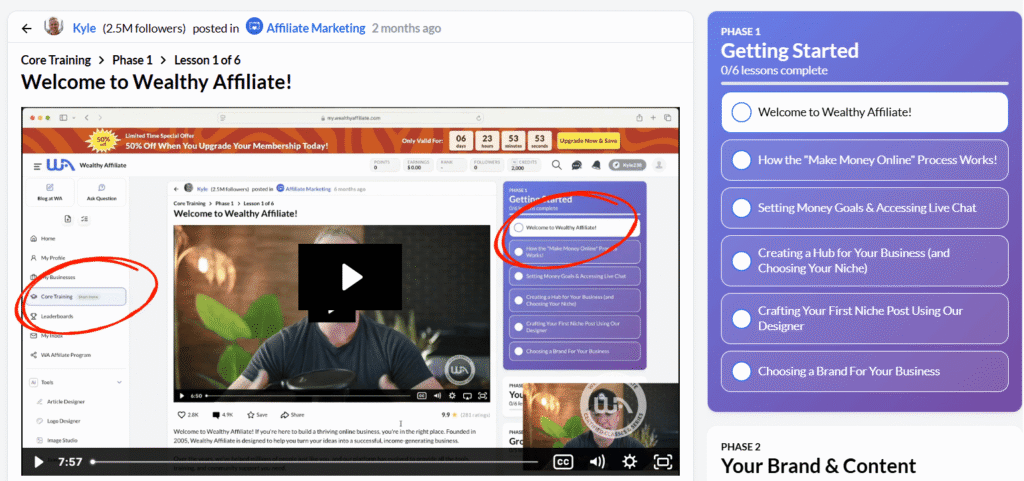Image resolution: width=1024 pixels, height=481 pixels.
Task: Open Kyle's profile picture avatar
Action: click(x=53, y=27)
